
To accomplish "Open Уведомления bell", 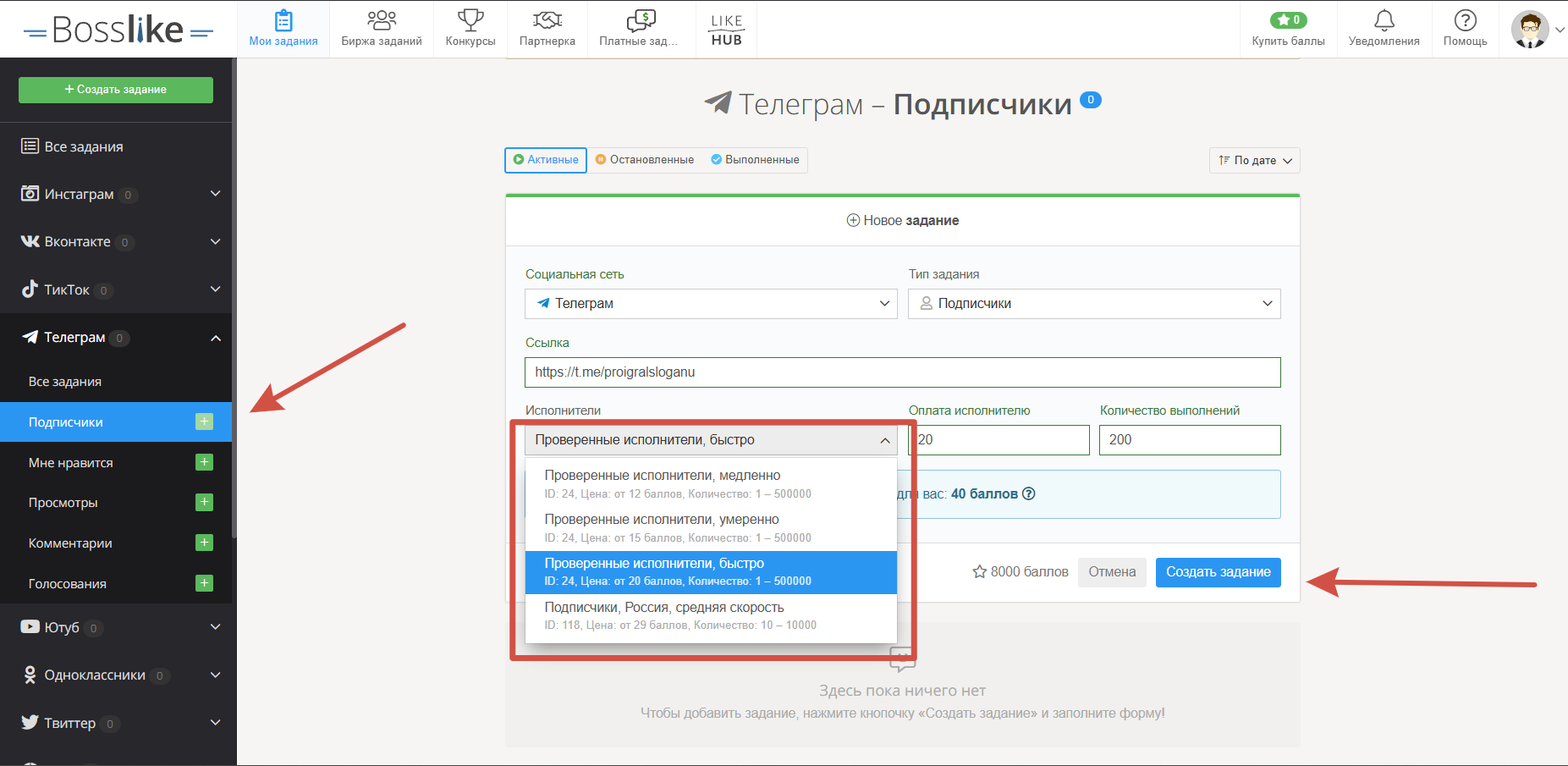I will (x=1384, y=20).
